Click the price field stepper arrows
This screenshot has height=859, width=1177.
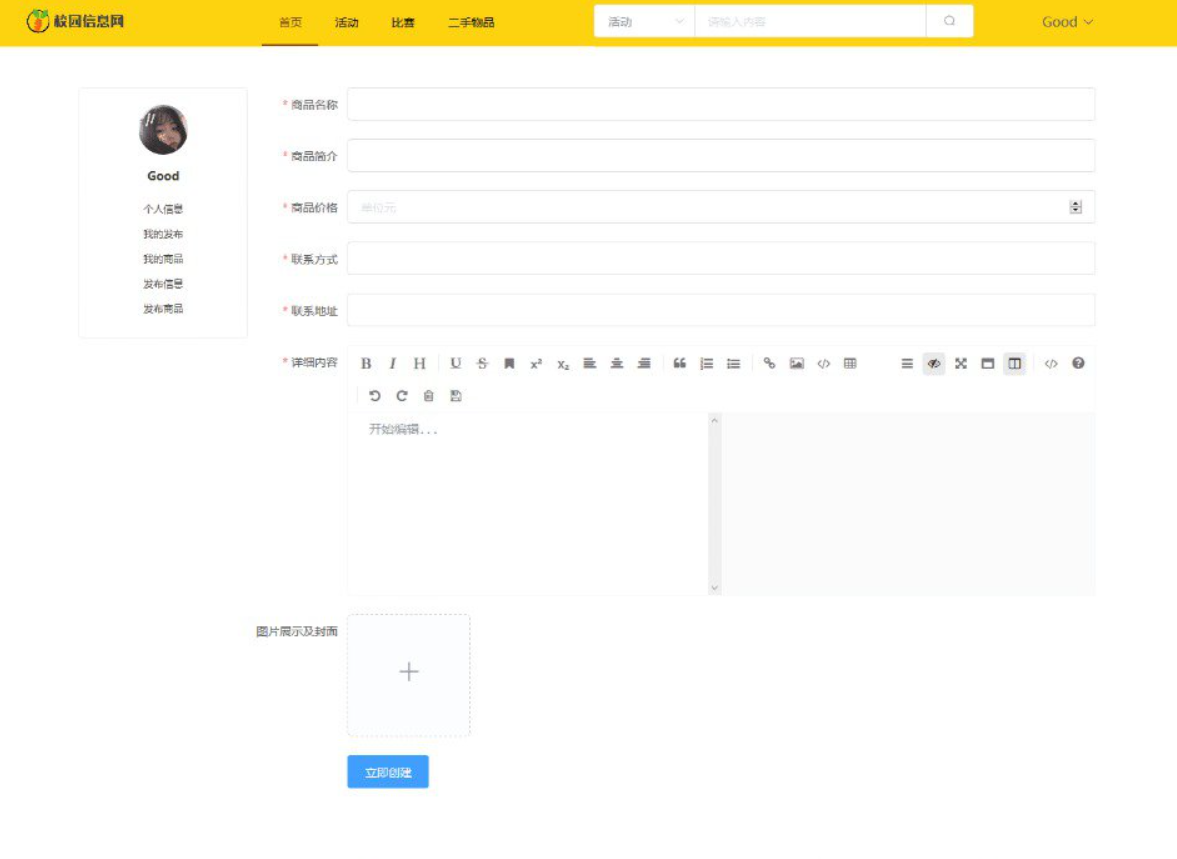(1076, 208)
